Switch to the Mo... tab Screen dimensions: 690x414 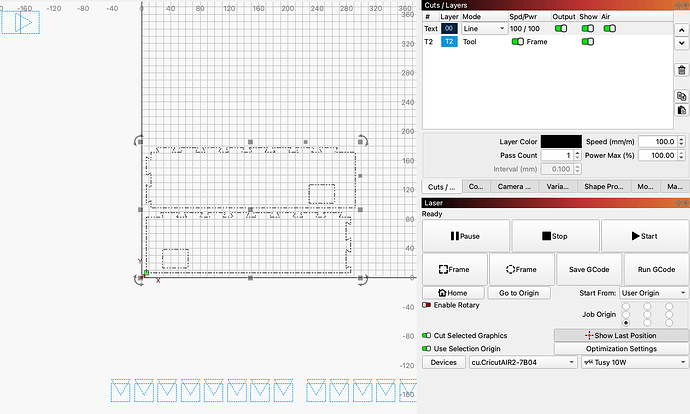tap(645, 187)
